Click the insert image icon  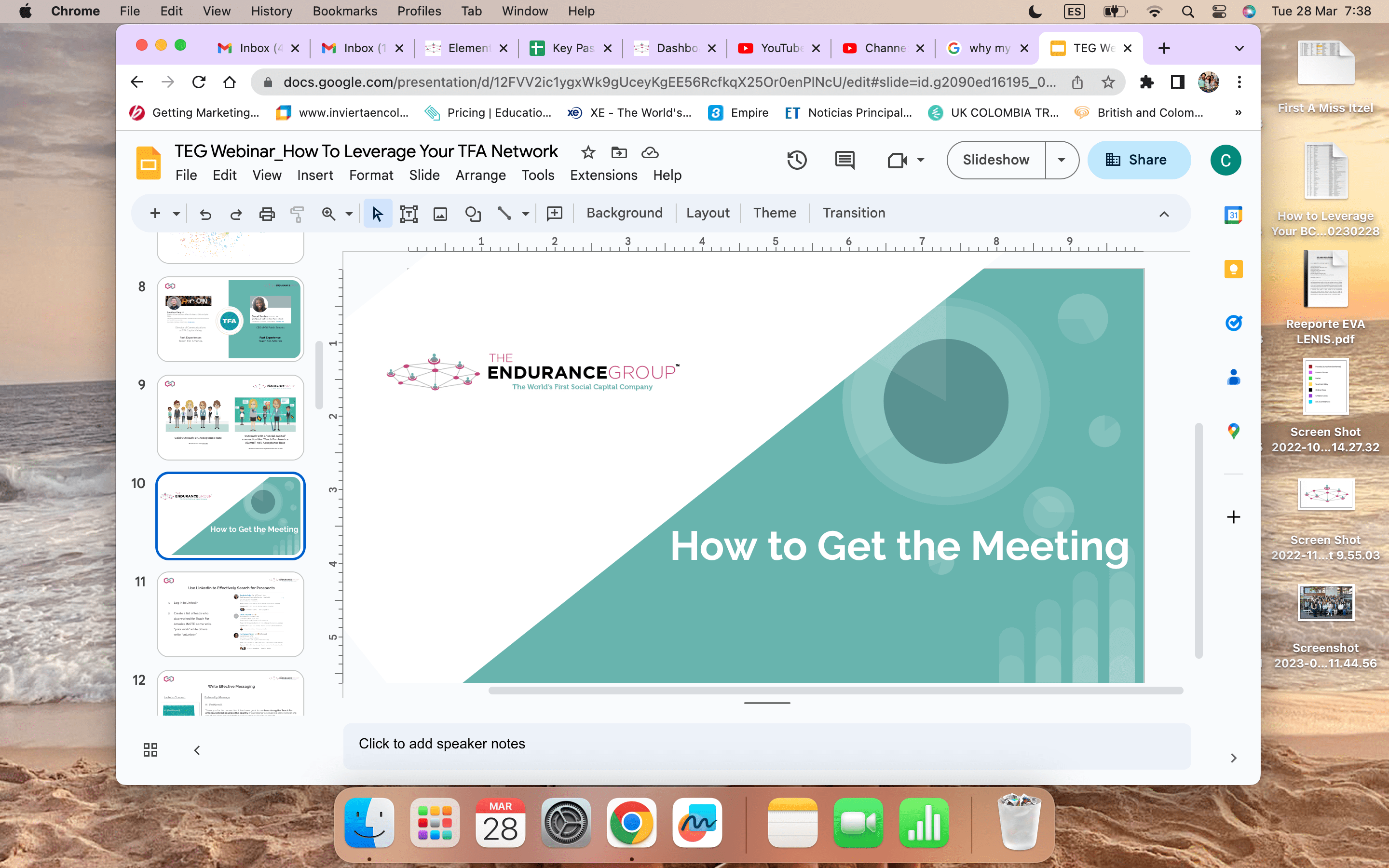[440, 214]
